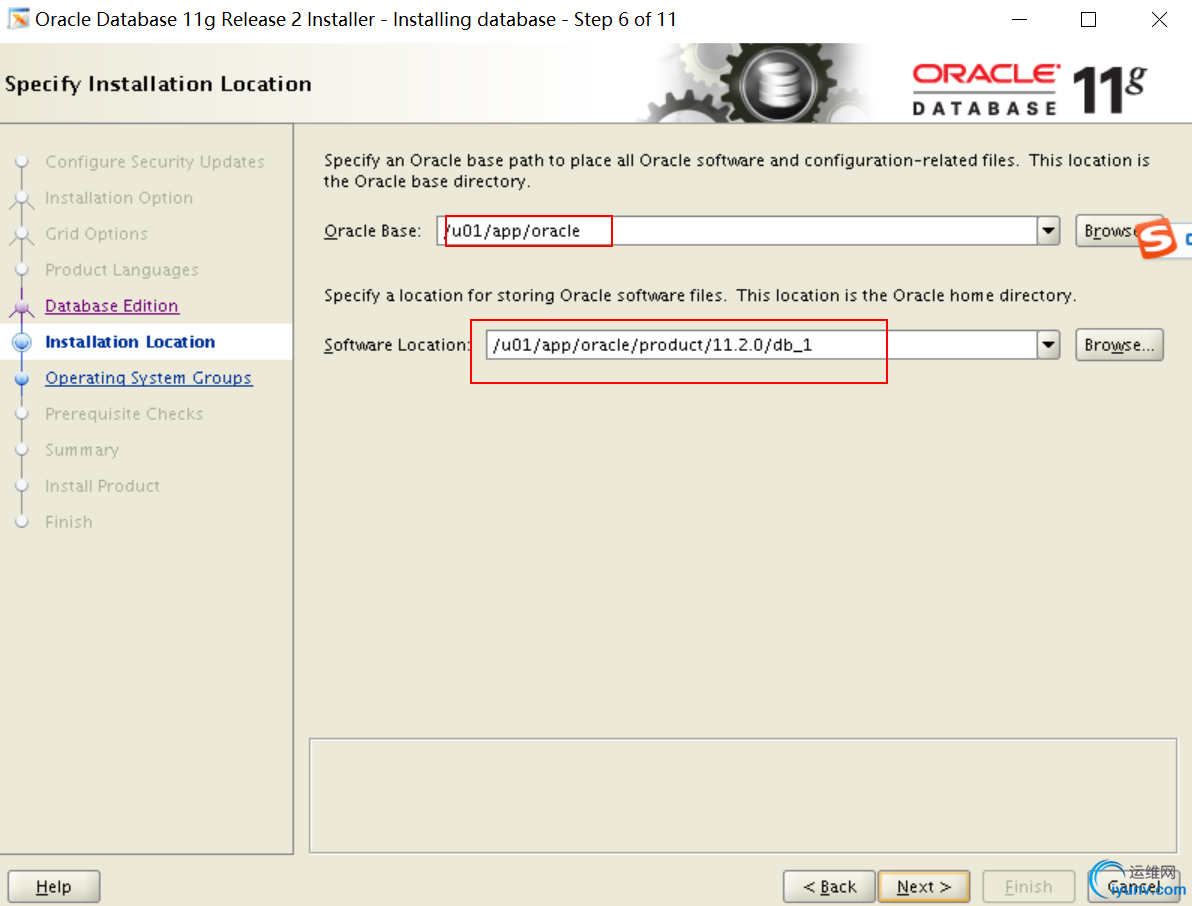
Task: Click the Database Edition step marker icon
Action: click(22, 307)
